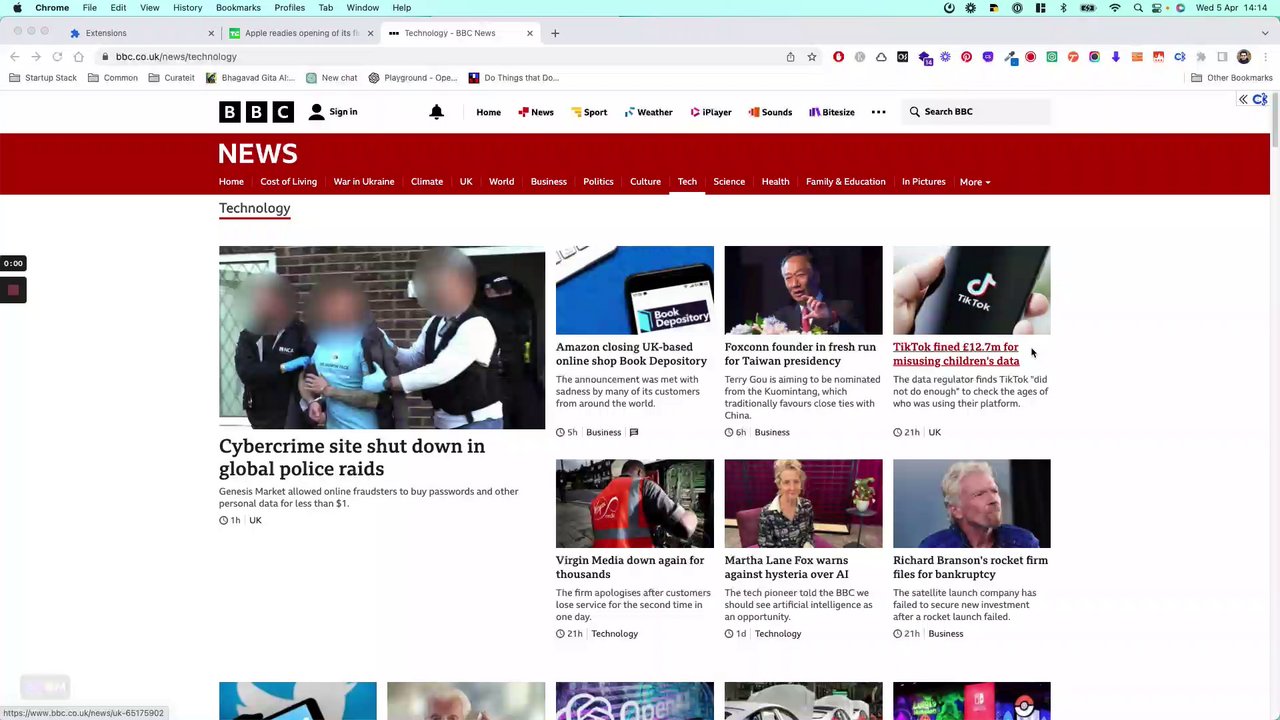1280x720 pixels.
Task: Click the Sign in person icon
Action: click(316, 112)
